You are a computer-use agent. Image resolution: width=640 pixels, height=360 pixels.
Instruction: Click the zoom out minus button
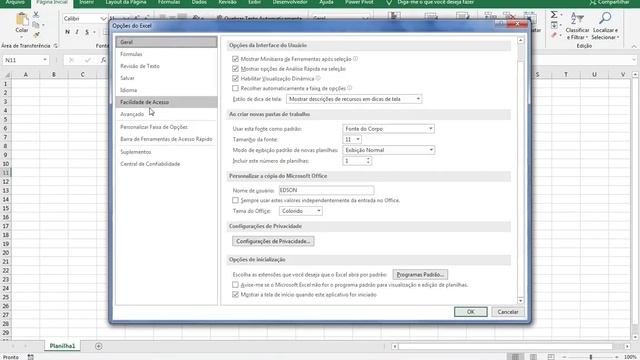pos(564,357)
